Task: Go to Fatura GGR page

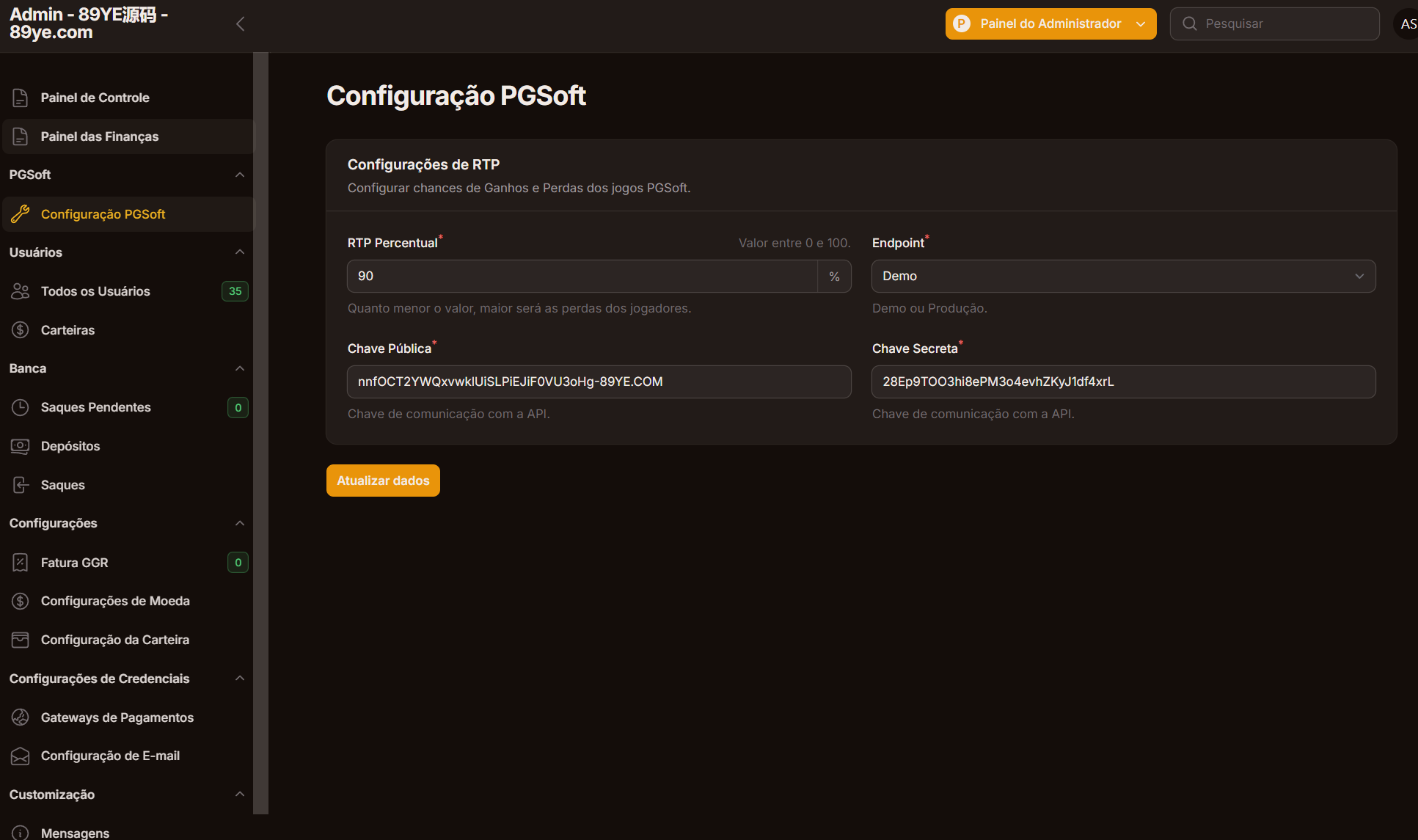Action: [75, 563]
